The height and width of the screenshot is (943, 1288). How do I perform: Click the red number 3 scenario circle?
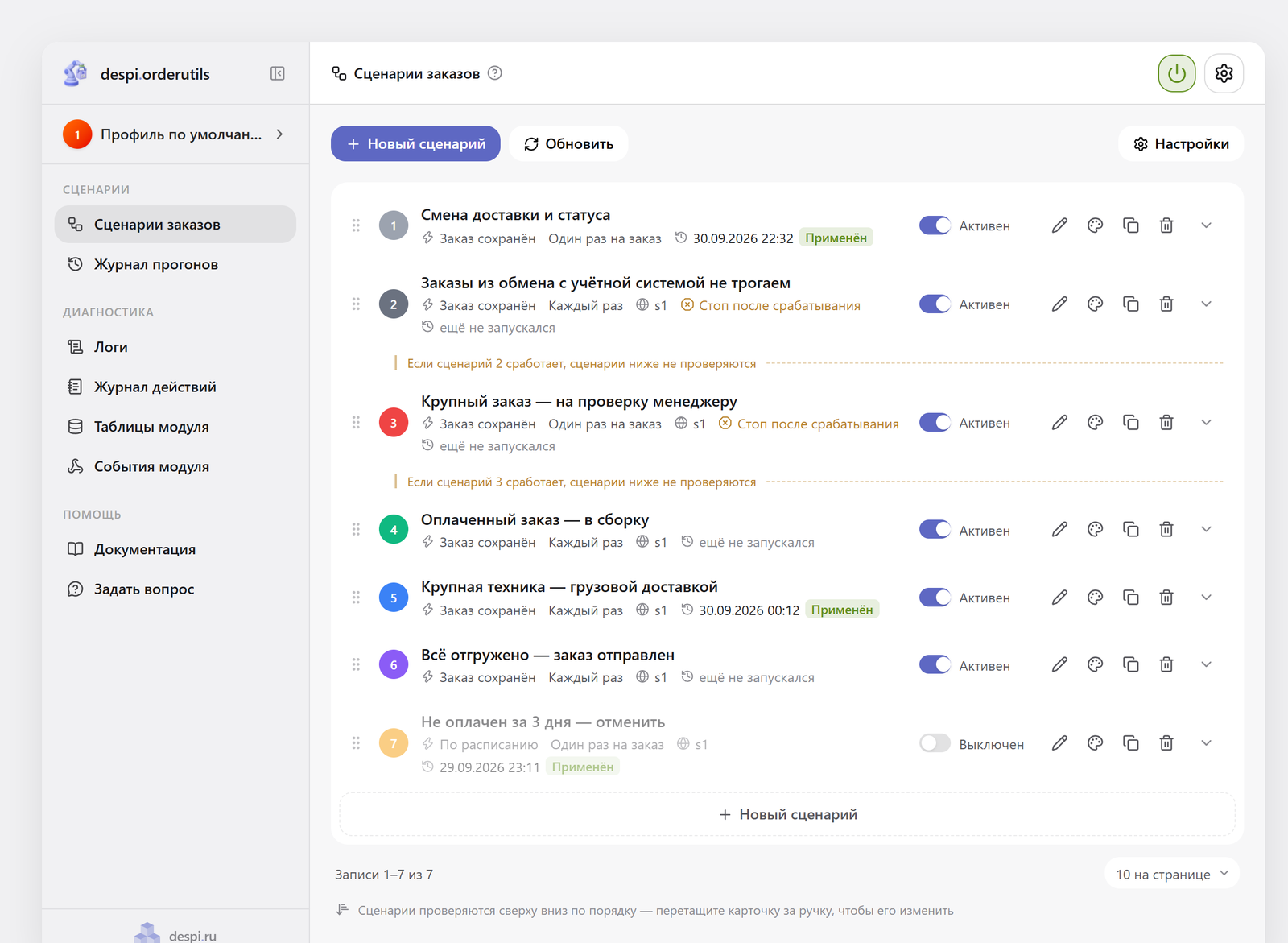click(x=394, y=423)
